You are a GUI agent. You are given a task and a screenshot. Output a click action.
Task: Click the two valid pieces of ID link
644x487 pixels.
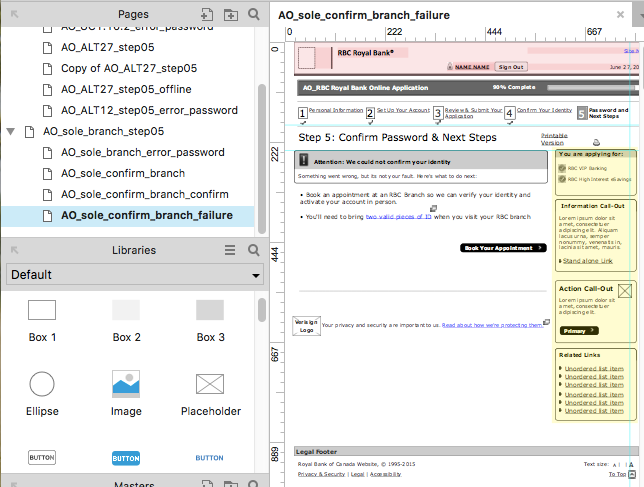pyautogui.click(x=398, y=217)
